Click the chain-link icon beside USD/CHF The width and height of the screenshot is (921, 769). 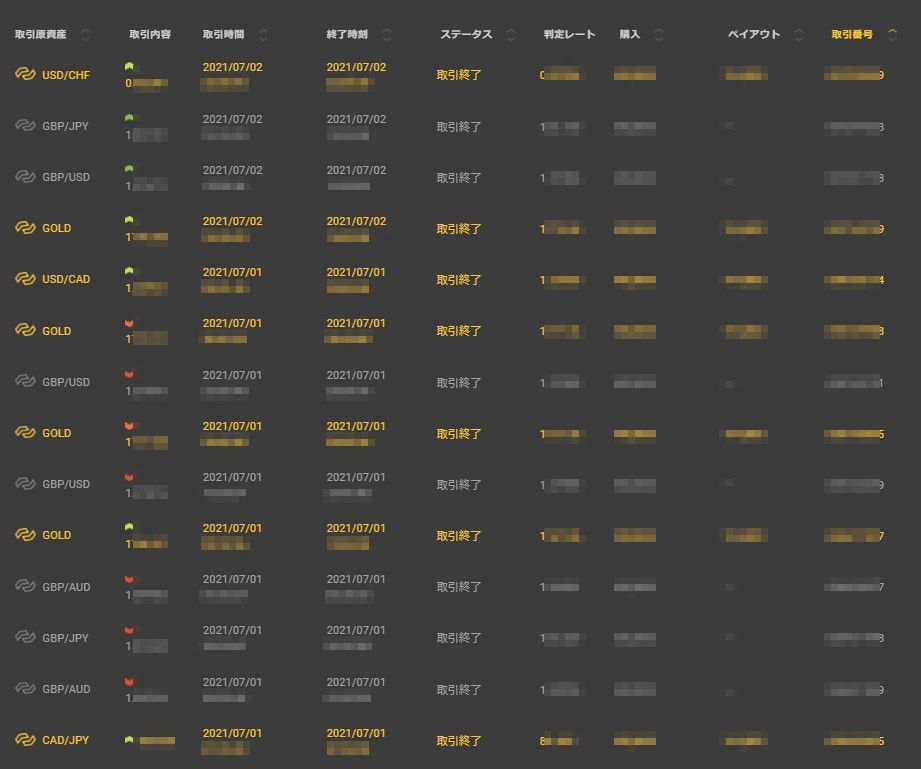(25, 75)
